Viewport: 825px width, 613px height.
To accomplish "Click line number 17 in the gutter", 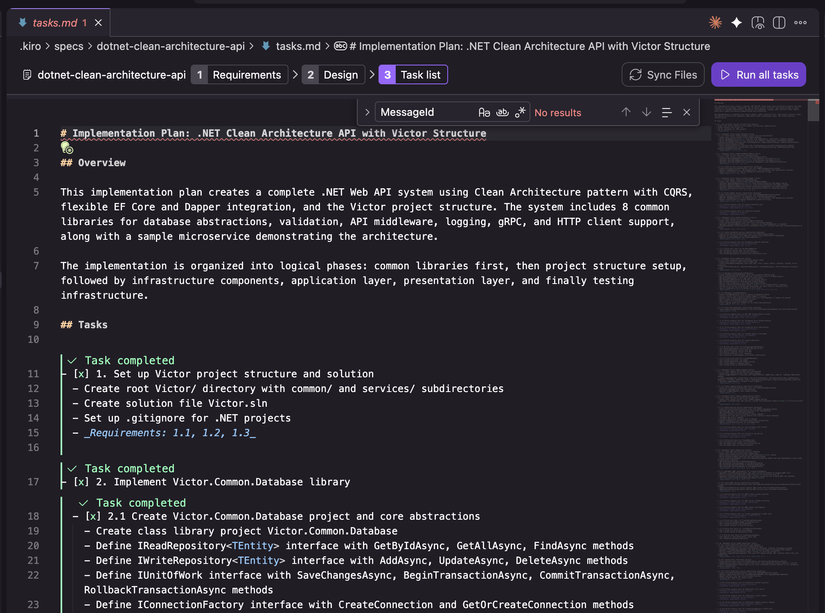I will pos(33,481).
